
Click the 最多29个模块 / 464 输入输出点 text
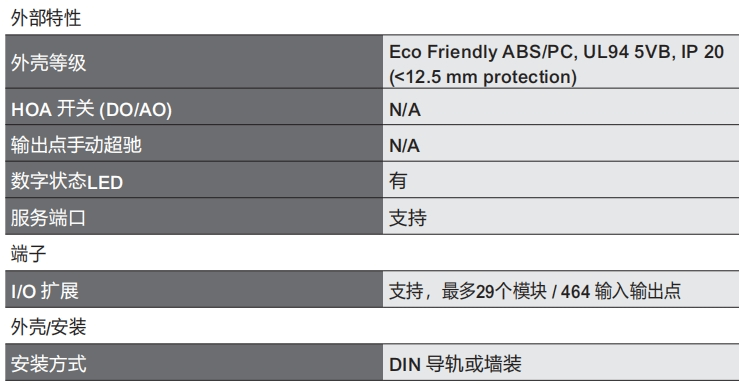[561, 291]
